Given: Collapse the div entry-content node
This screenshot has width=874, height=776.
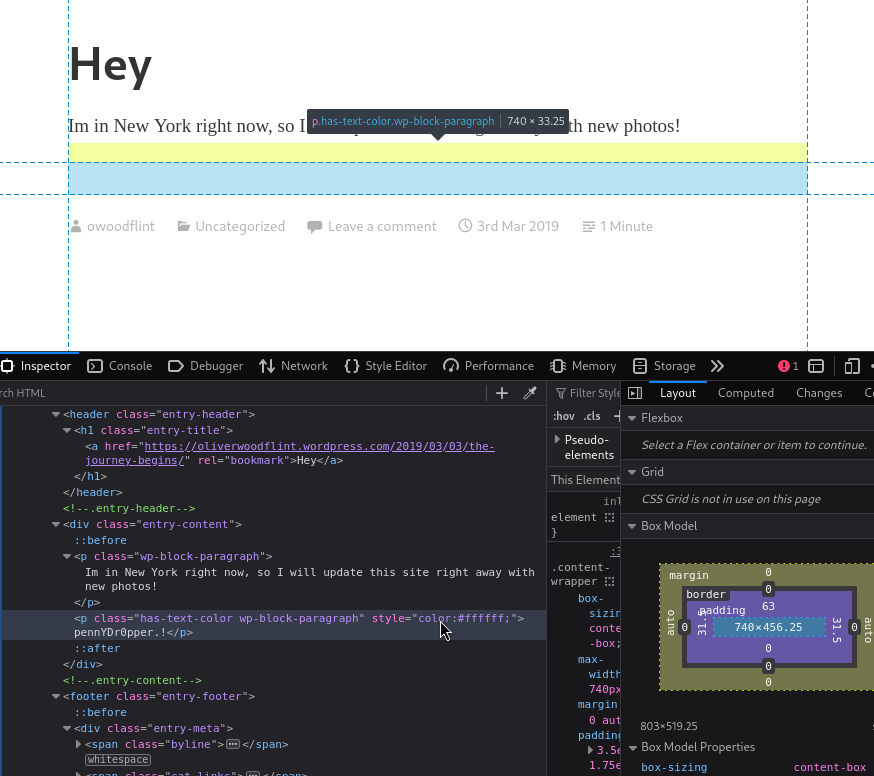Looking at the screenshot, I should pos(56,524).
